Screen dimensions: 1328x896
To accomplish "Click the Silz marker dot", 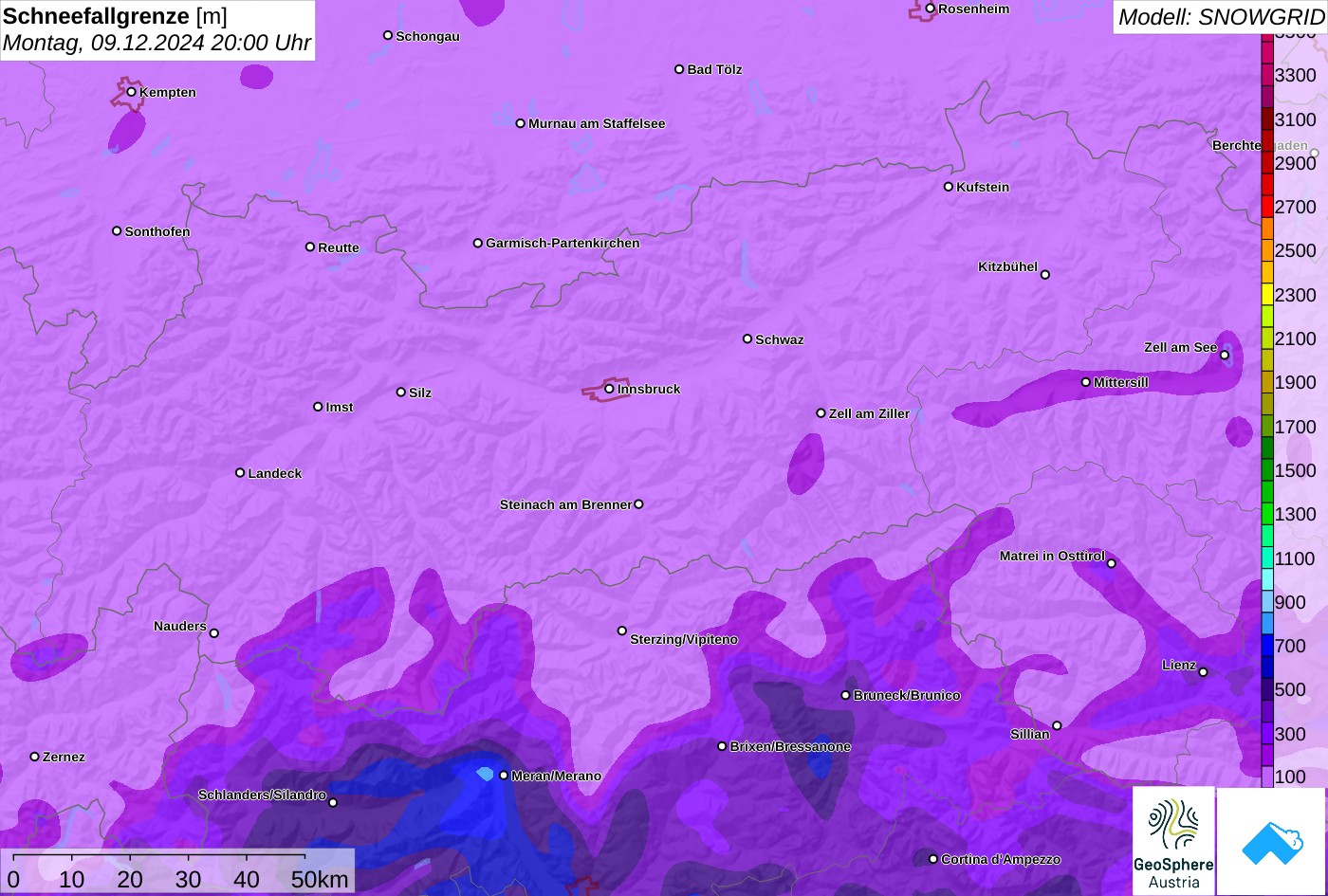I will (401, 393).
